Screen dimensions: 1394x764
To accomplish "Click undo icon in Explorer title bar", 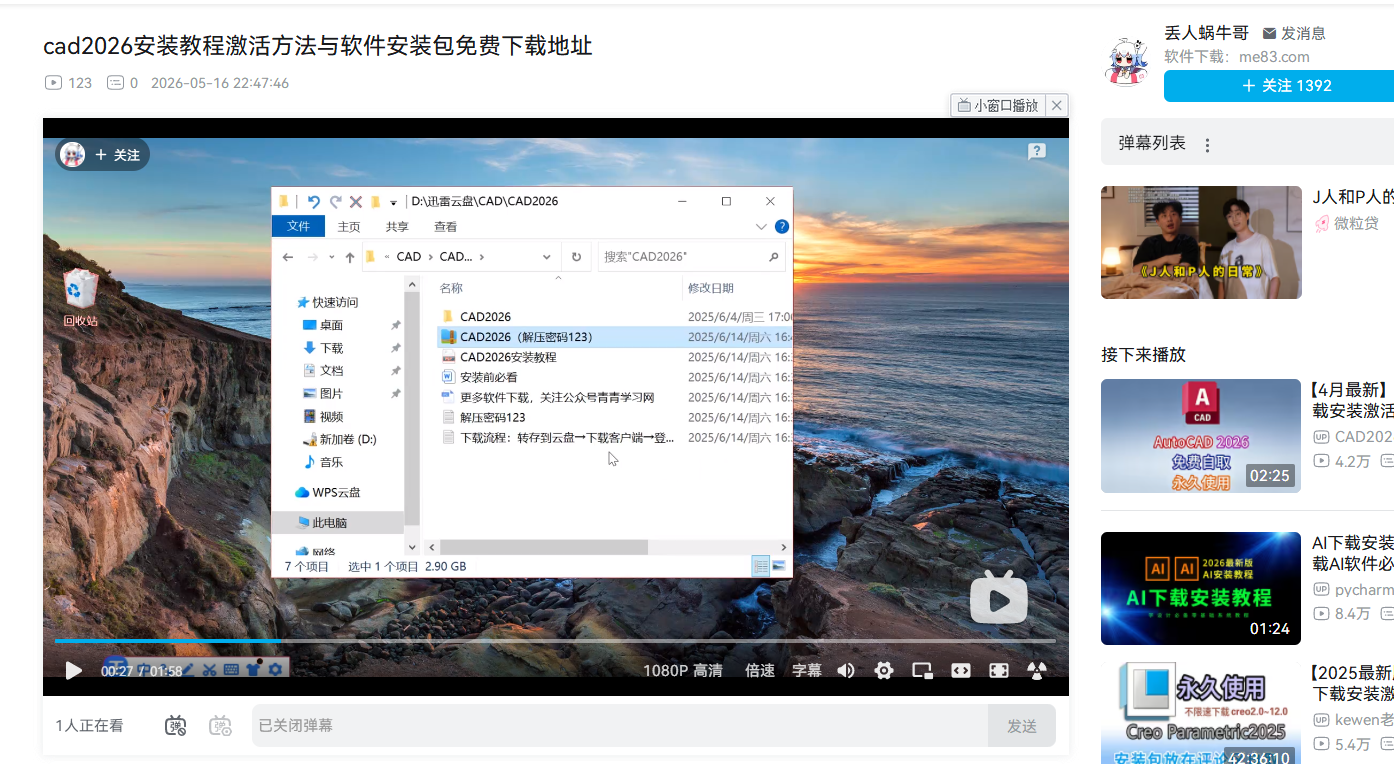I will 313,201.
